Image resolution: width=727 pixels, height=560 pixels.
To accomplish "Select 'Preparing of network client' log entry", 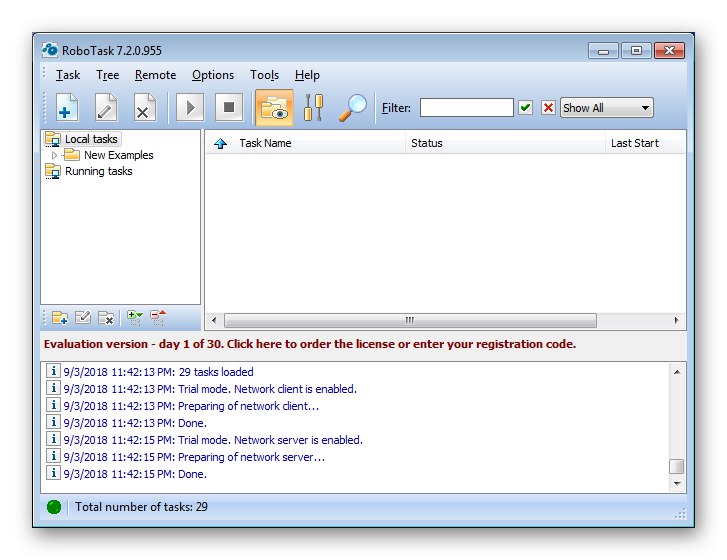I will pos(191,406).
